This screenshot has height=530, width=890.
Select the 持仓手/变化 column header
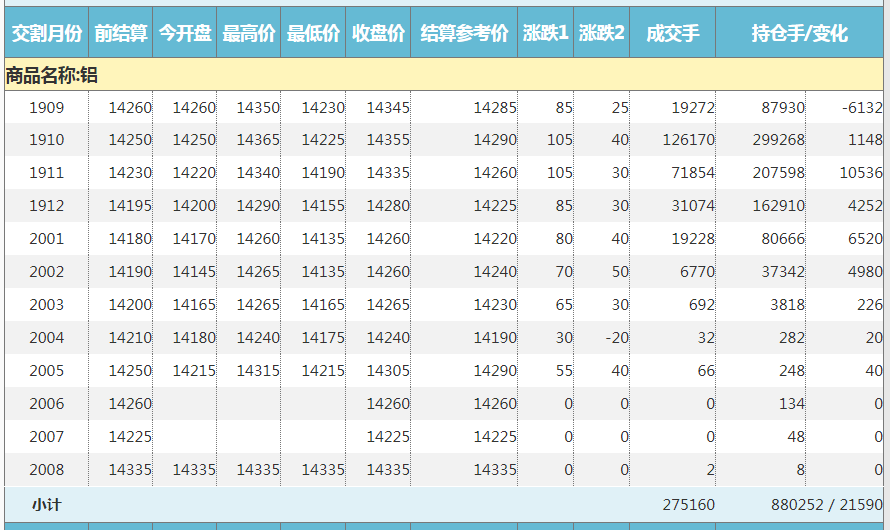pos(800,34)
